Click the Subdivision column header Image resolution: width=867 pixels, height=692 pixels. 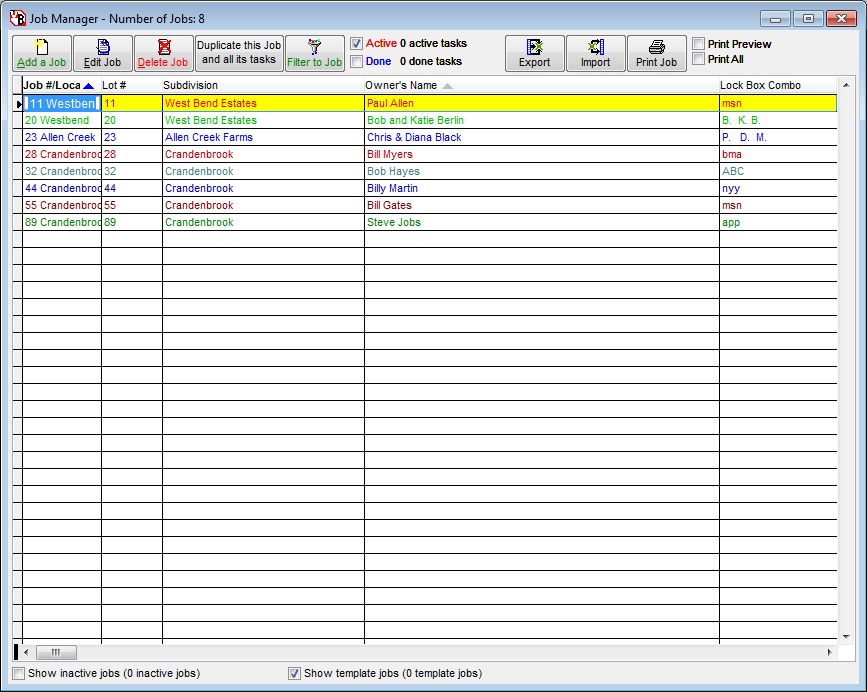[x=190, y=85]
